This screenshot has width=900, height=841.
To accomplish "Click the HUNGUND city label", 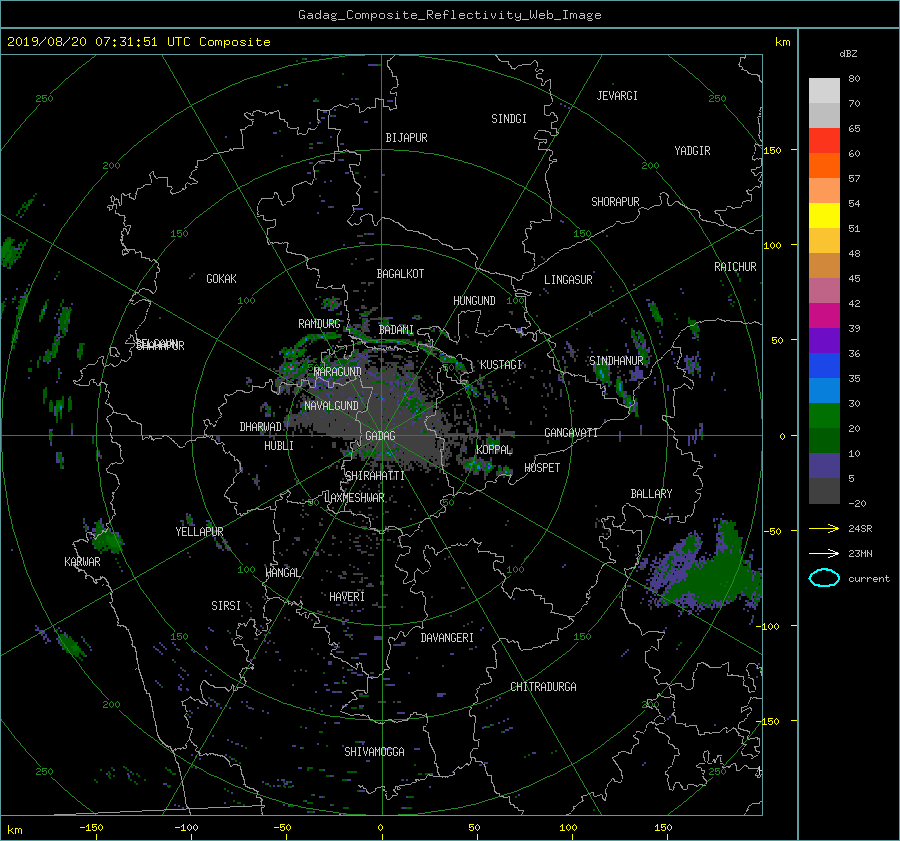I will 474,301.
